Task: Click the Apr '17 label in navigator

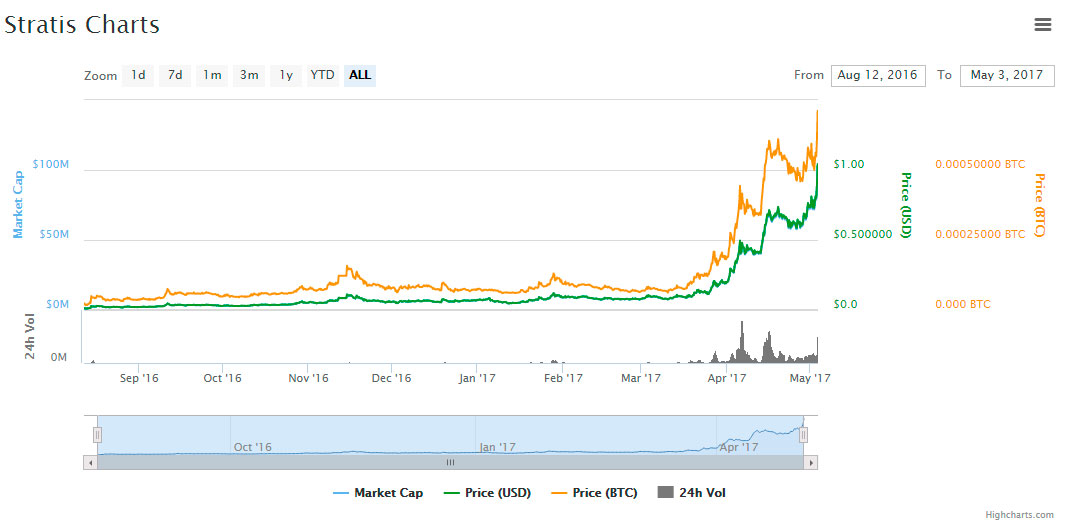Action: (x=739, y=447)
